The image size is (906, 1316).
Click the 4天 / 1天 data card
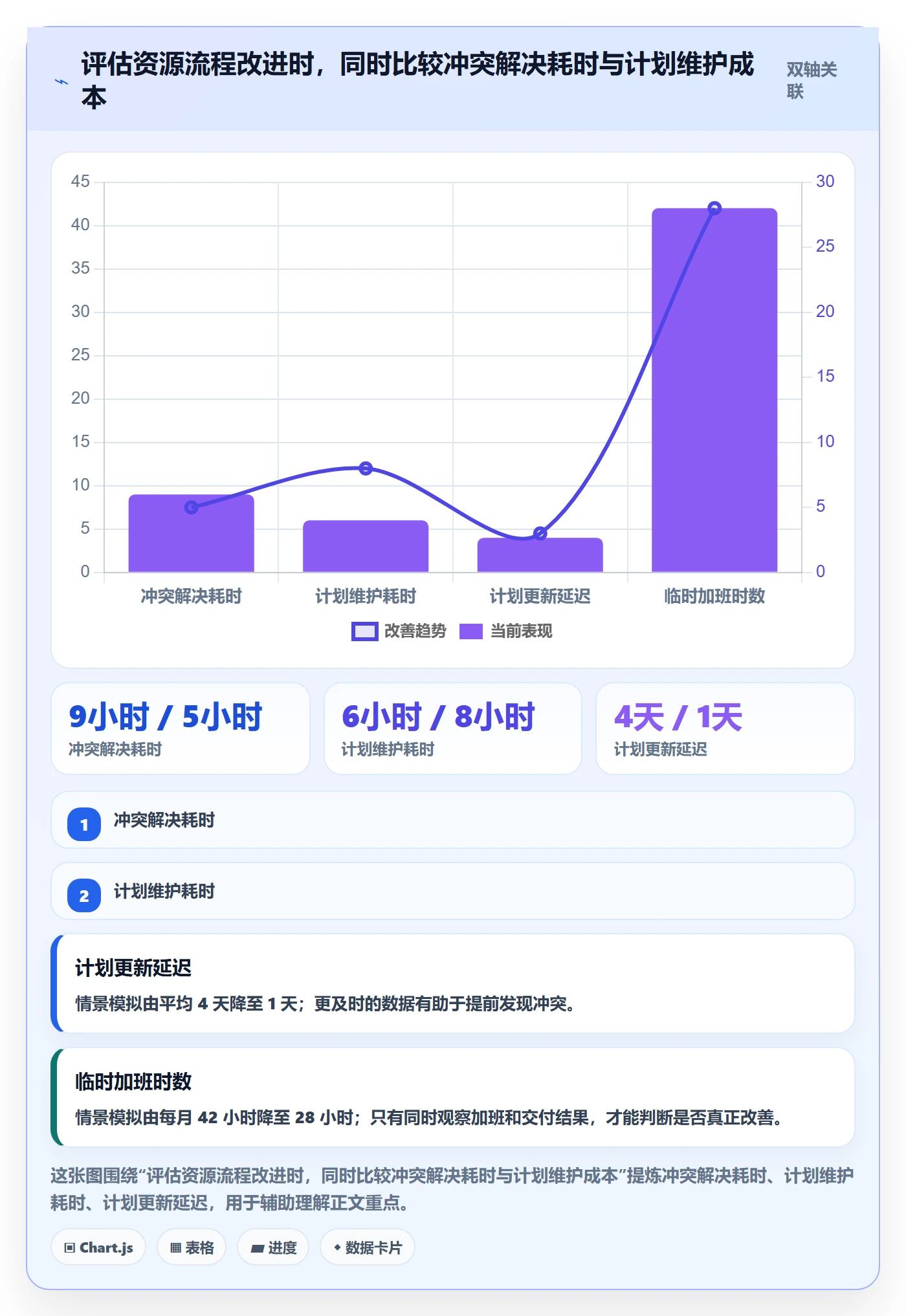pyautogui.click(x=725, y=729)
